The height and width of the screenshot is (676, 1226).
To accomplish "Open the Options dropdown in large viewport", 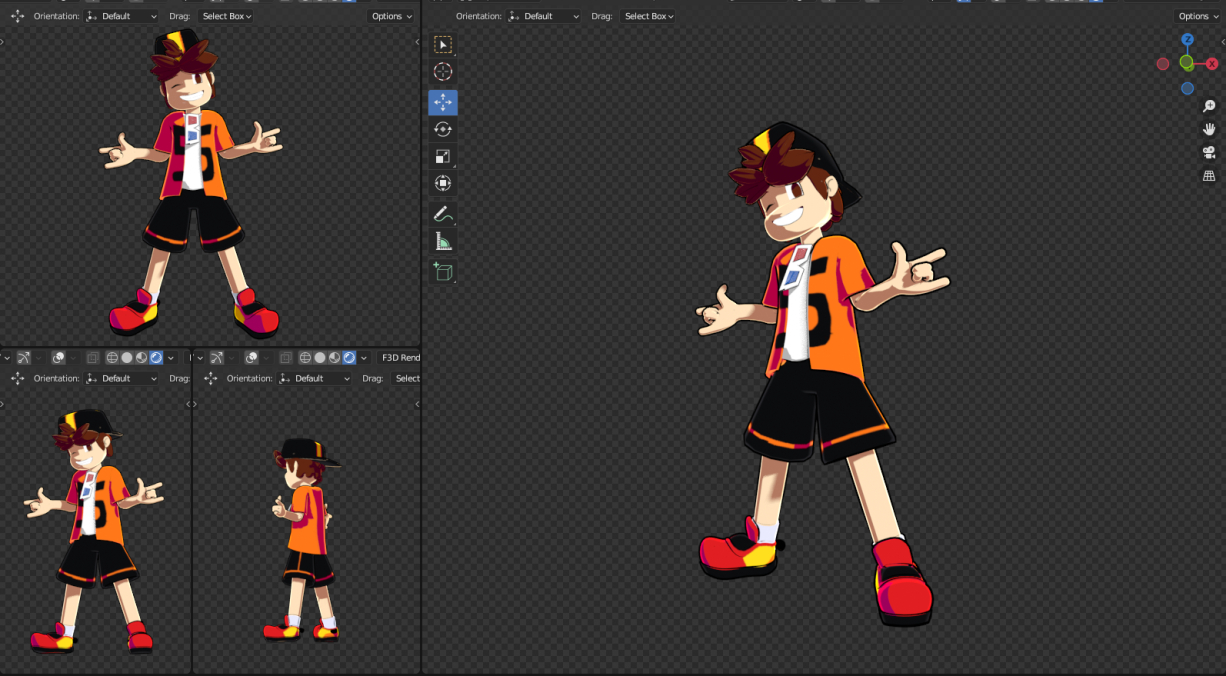I will pos(1197,16).
